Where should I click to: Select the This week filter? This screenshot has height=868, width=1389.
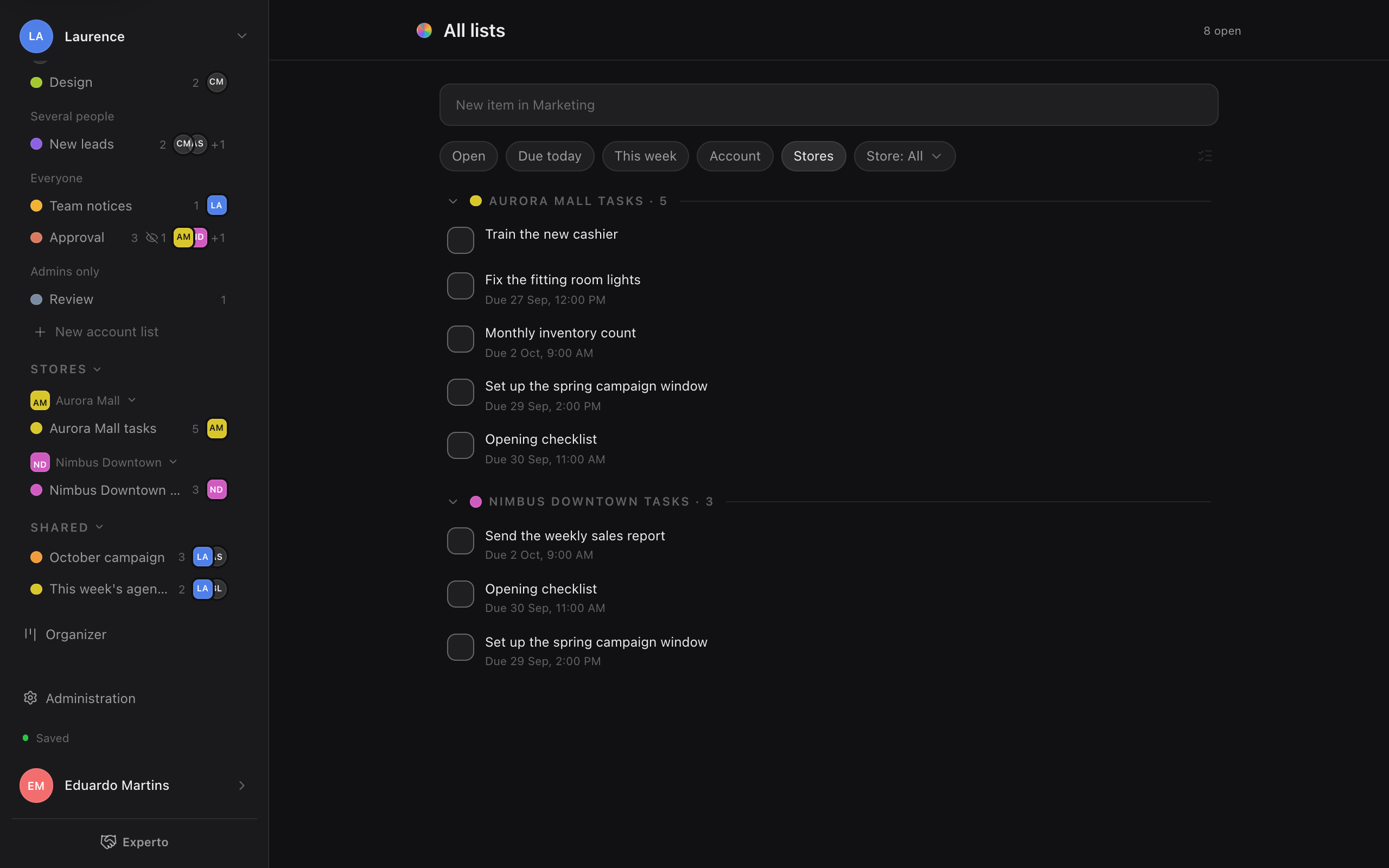pos(645,156)
